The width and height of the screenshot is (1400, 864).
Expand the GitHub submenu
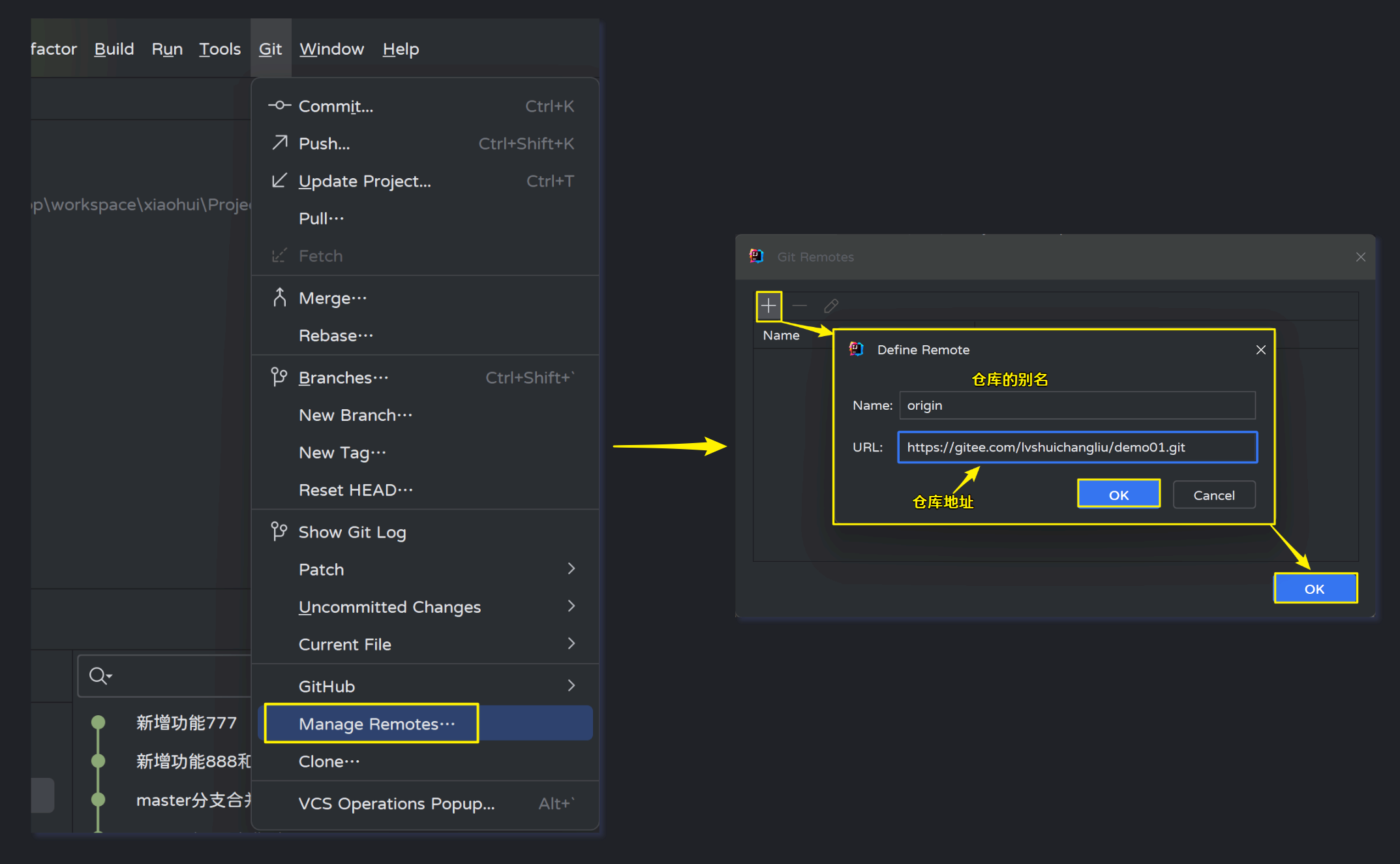571,686
